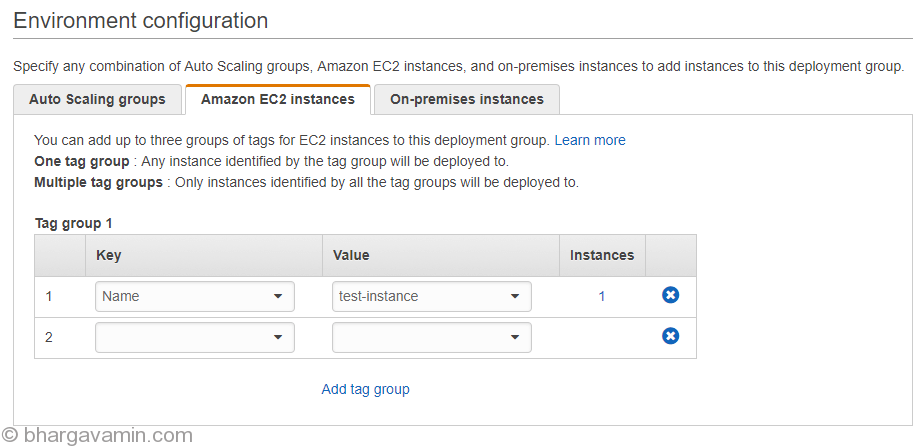Screen dimensions: 921x446
Task: Open the On-premises instances tab
Action: (467, 99)
